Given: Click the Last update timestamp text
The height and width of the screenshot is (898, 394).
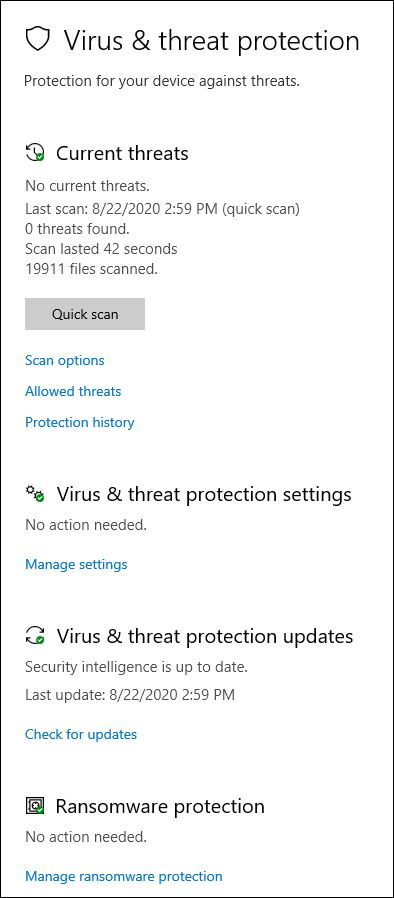Looking at the screenshot, I should [130, 695].
